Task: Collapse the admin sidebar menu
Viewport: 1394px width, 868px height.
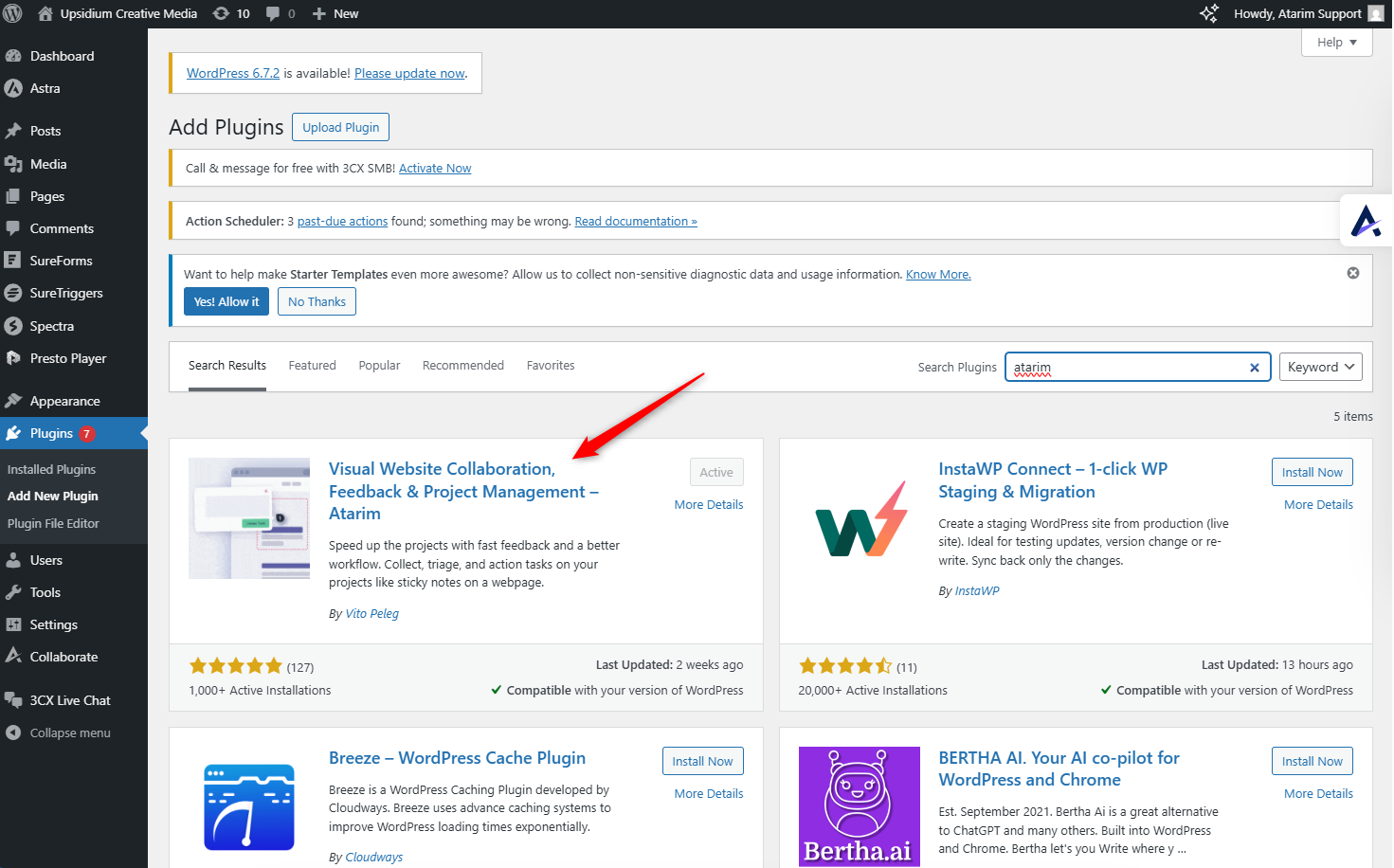Action: (69, 732)
